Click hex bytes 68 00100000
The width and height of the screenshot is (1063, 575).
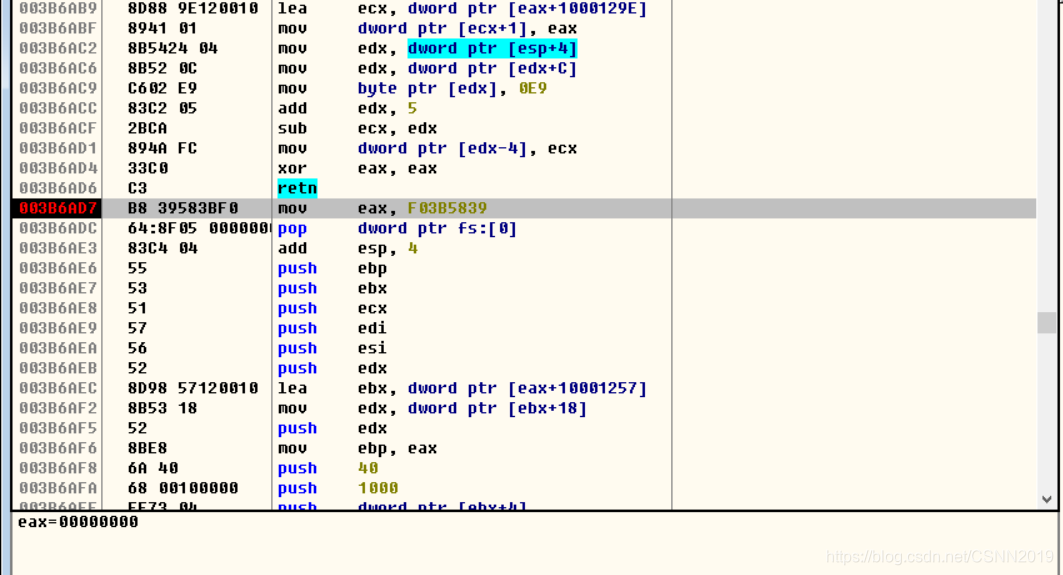(182, 488)
